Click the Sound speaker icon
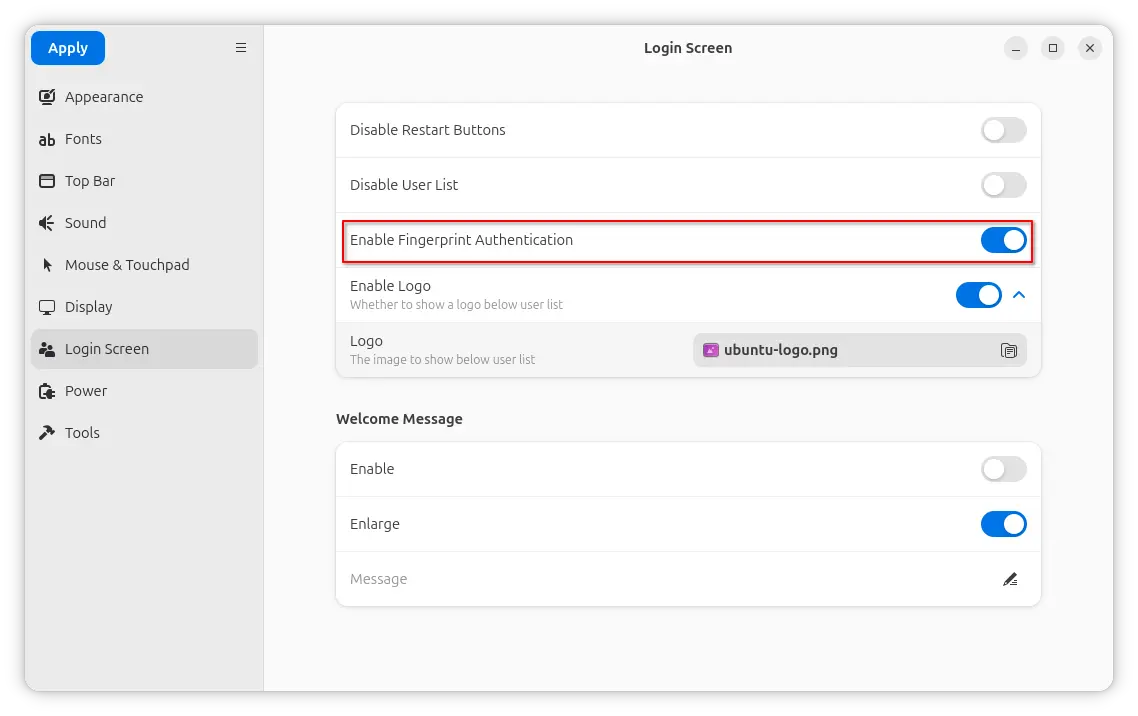This screenshot has width=1138, height=716. 47,223
